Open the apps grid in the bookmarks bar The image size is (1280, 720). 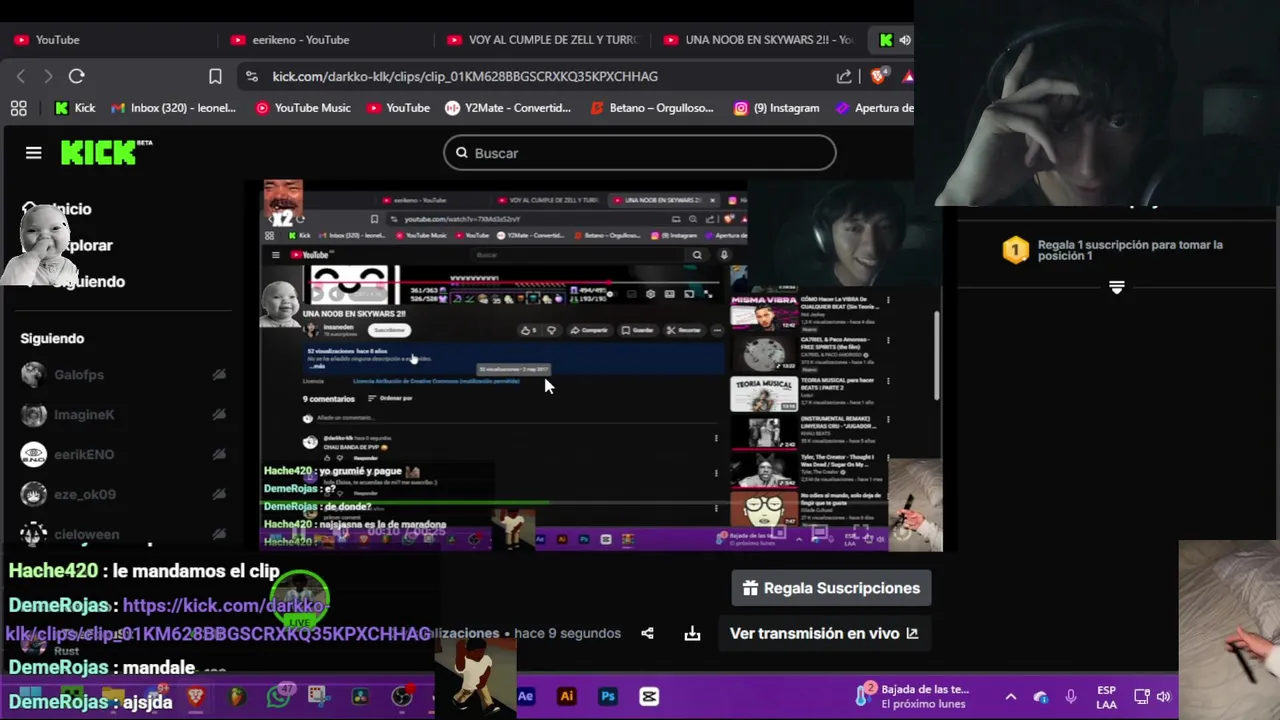click(18, 108)
